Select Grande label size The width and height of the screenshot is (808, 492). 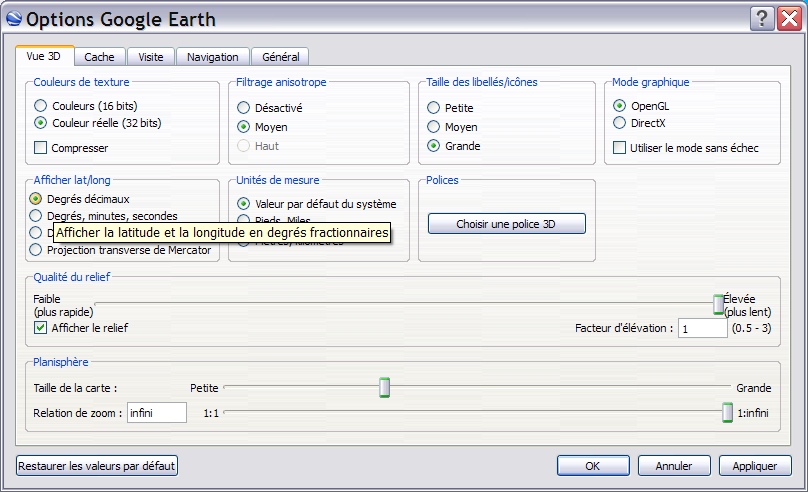pyautogui.click(x=454, y=146)
